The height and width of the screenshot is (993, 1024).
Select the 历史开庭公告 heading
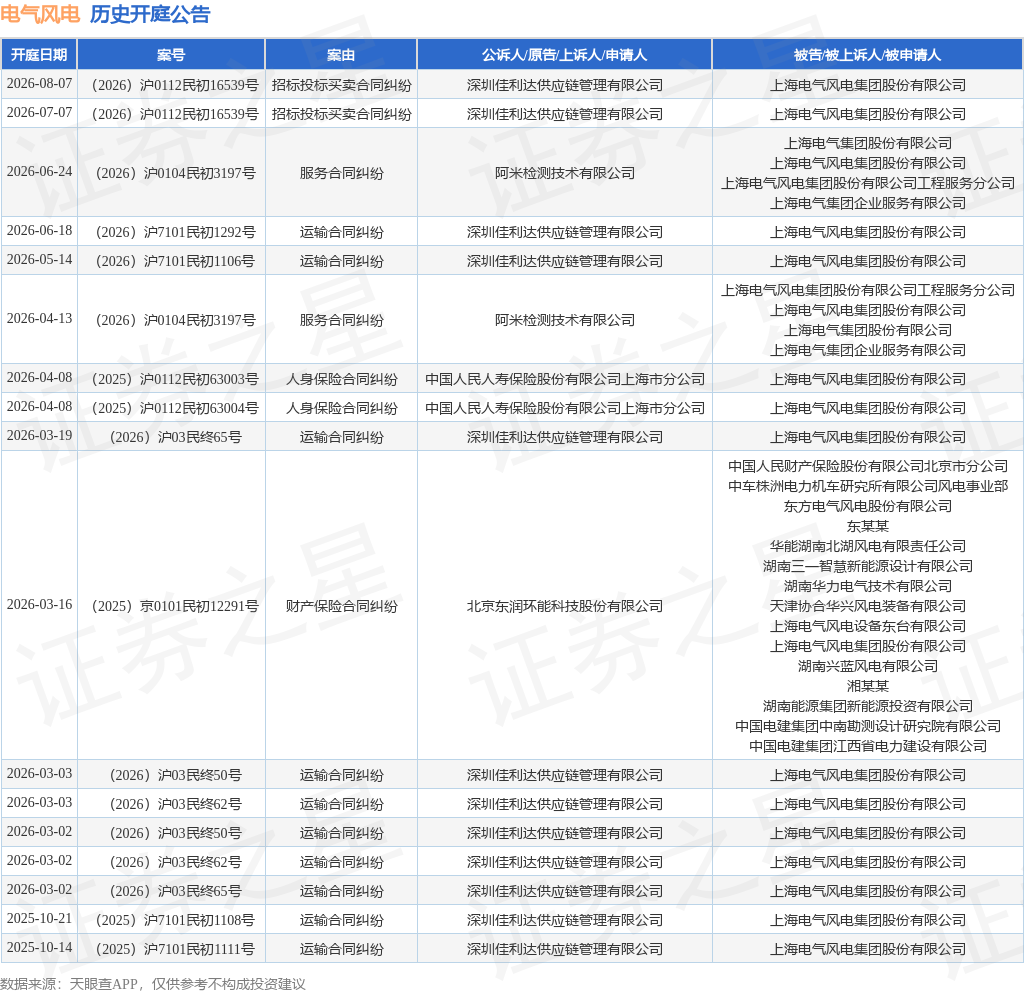pyautogui.click(x=150, y=14)
